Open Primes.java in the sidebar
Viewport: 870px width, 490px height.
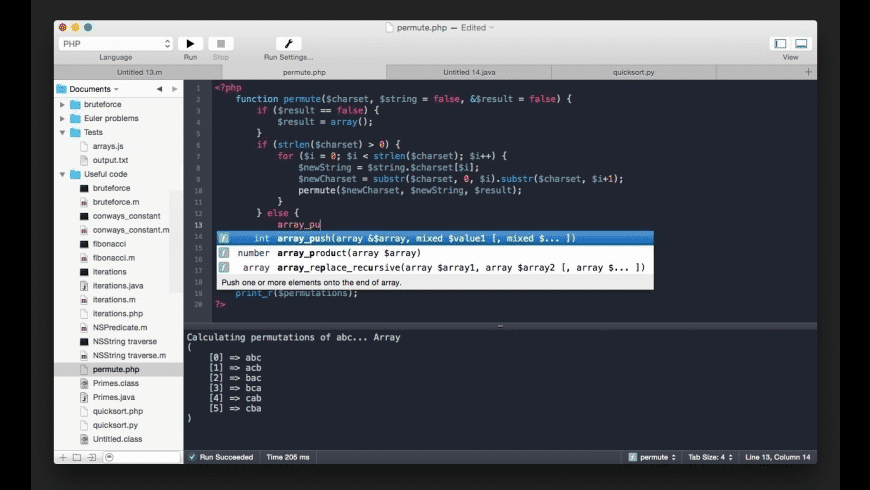coord(114,397)
